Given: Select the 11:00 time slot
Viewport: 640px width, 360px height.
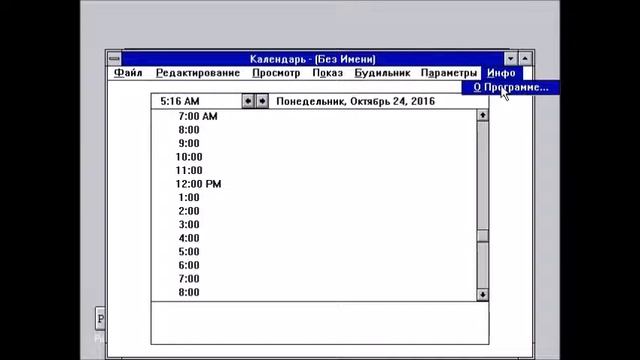Looking at the screenshot, I should 314,170.
